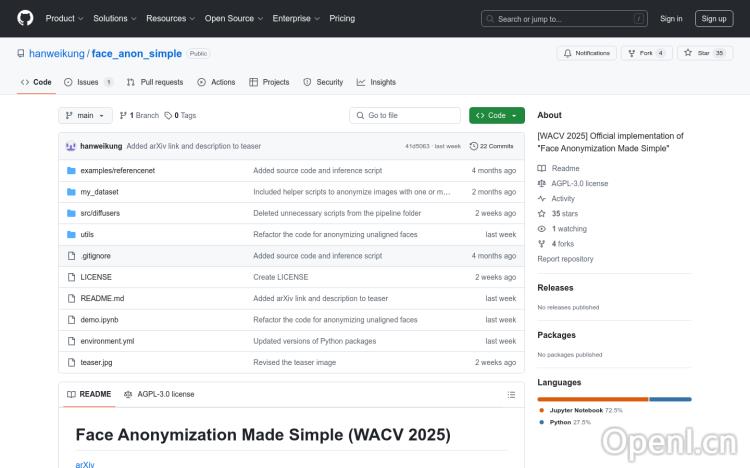Switch to the Issues tab
Screen dimensions: 750x468
88,82
